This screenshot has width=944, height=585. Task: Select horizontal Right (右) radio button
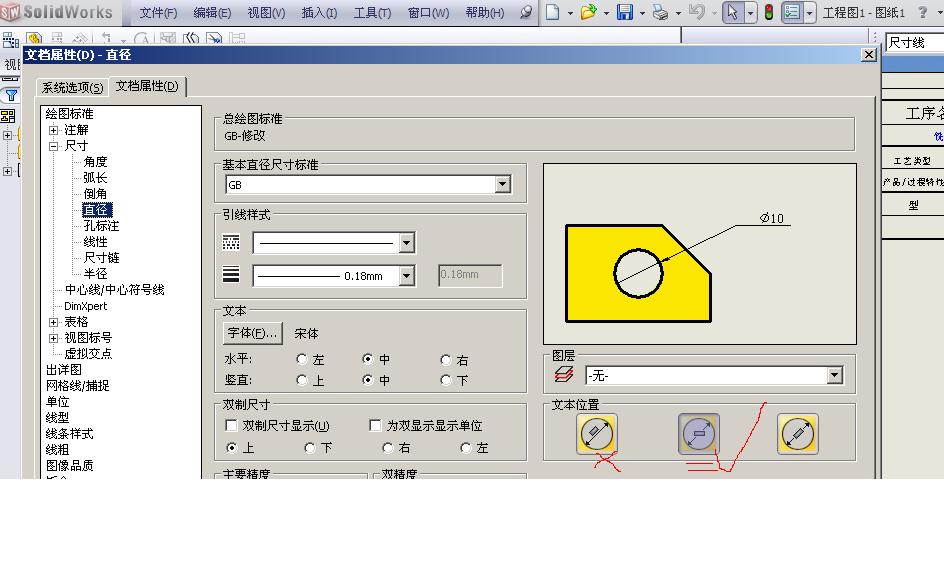tap(446, 360)
